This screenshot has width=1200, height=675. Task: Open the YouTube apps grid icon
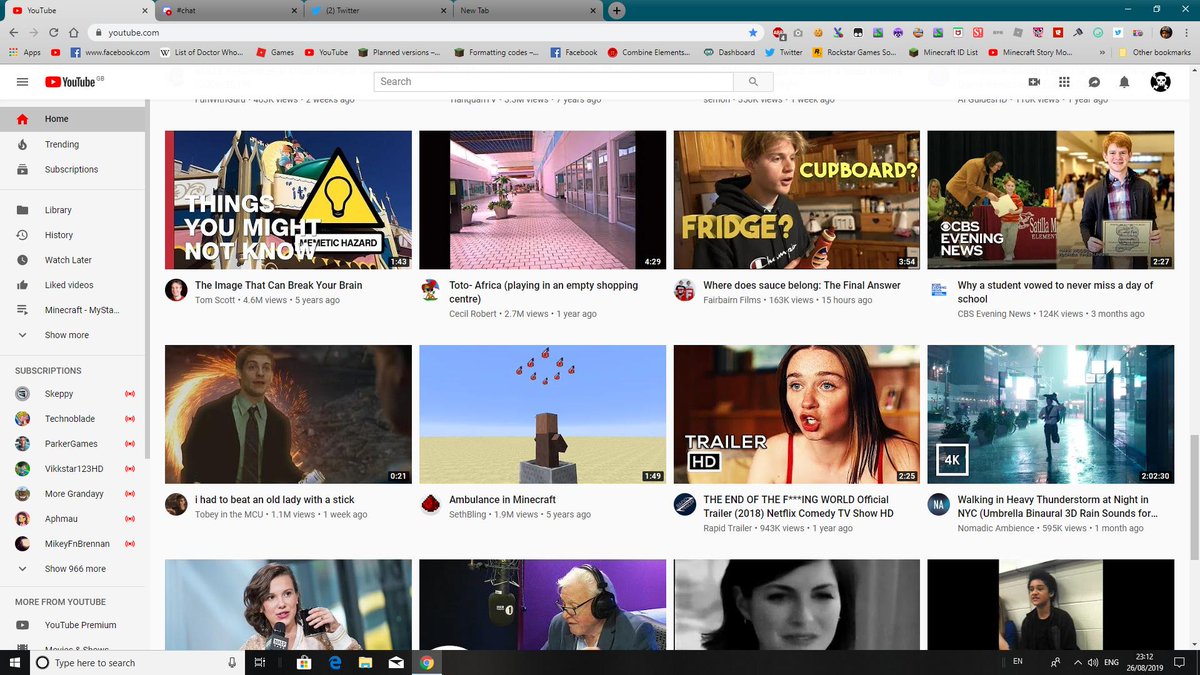click(x=1064, y=82)
